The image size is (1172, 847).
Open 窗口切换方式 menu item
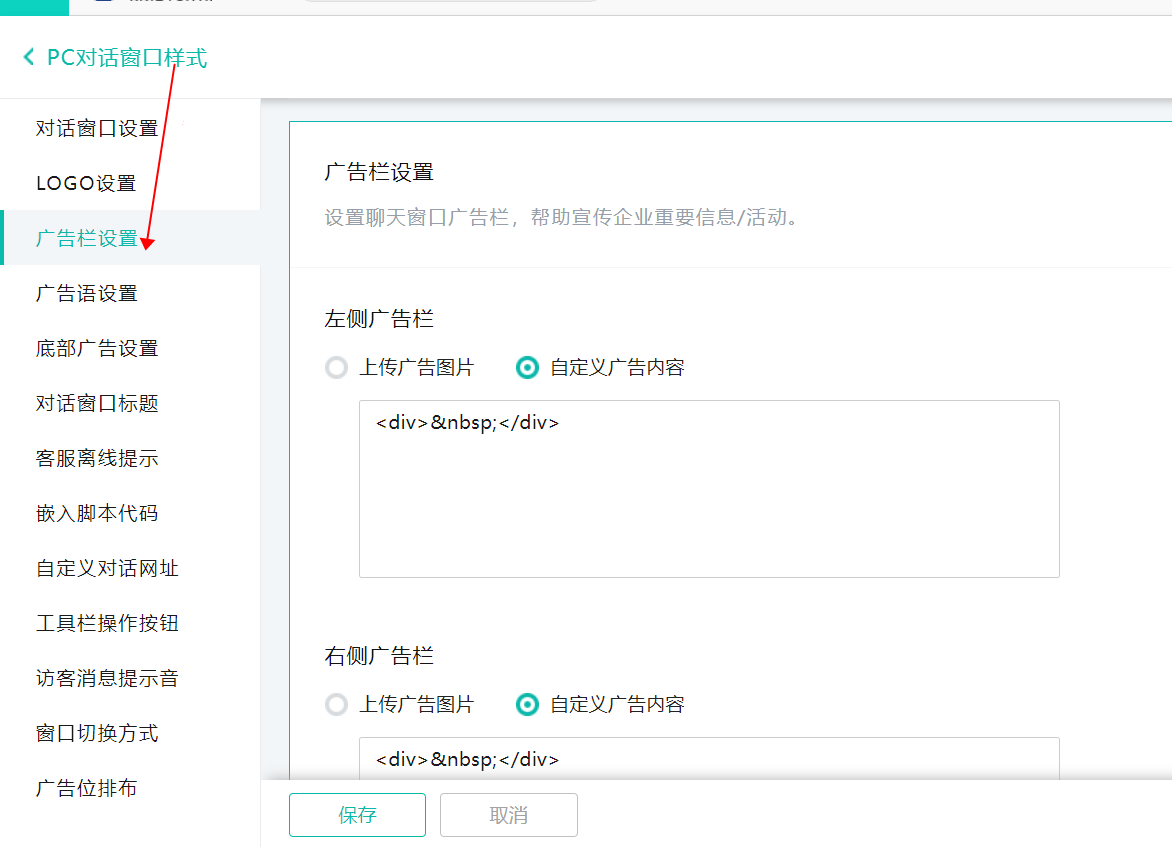97,734
